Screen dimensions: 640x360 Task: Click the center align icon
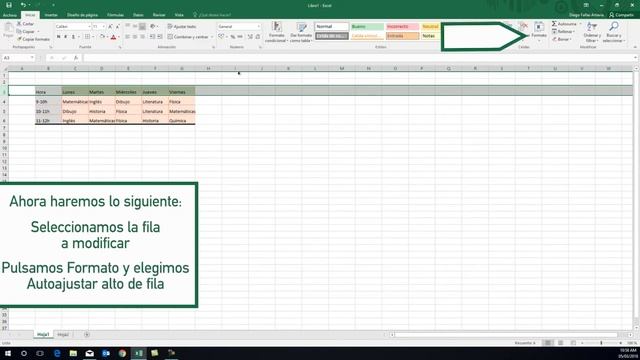tap(135, 37)
